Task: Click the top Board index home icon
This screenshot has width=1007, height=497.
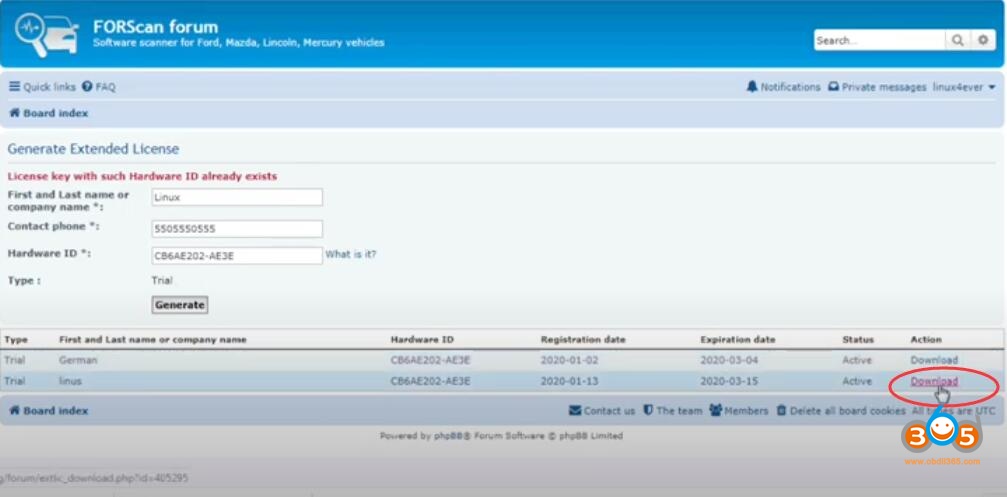Action: (14, 113)
